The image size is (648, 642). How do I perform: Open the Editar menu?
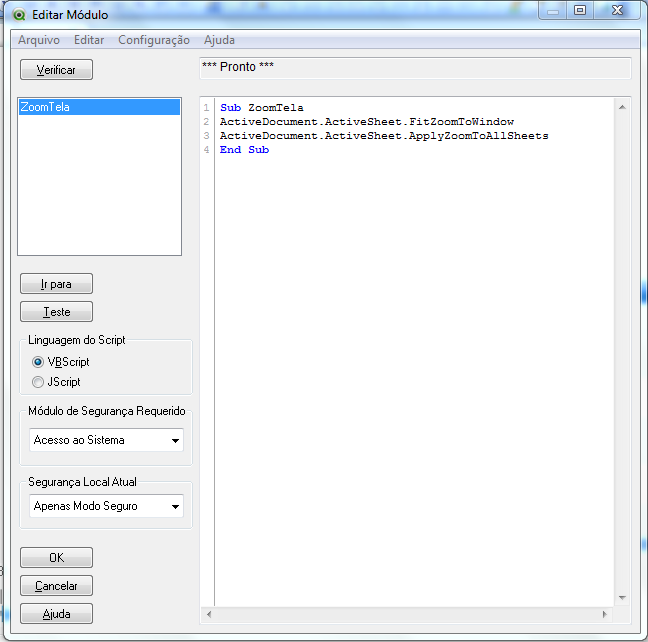pos(89,40)
